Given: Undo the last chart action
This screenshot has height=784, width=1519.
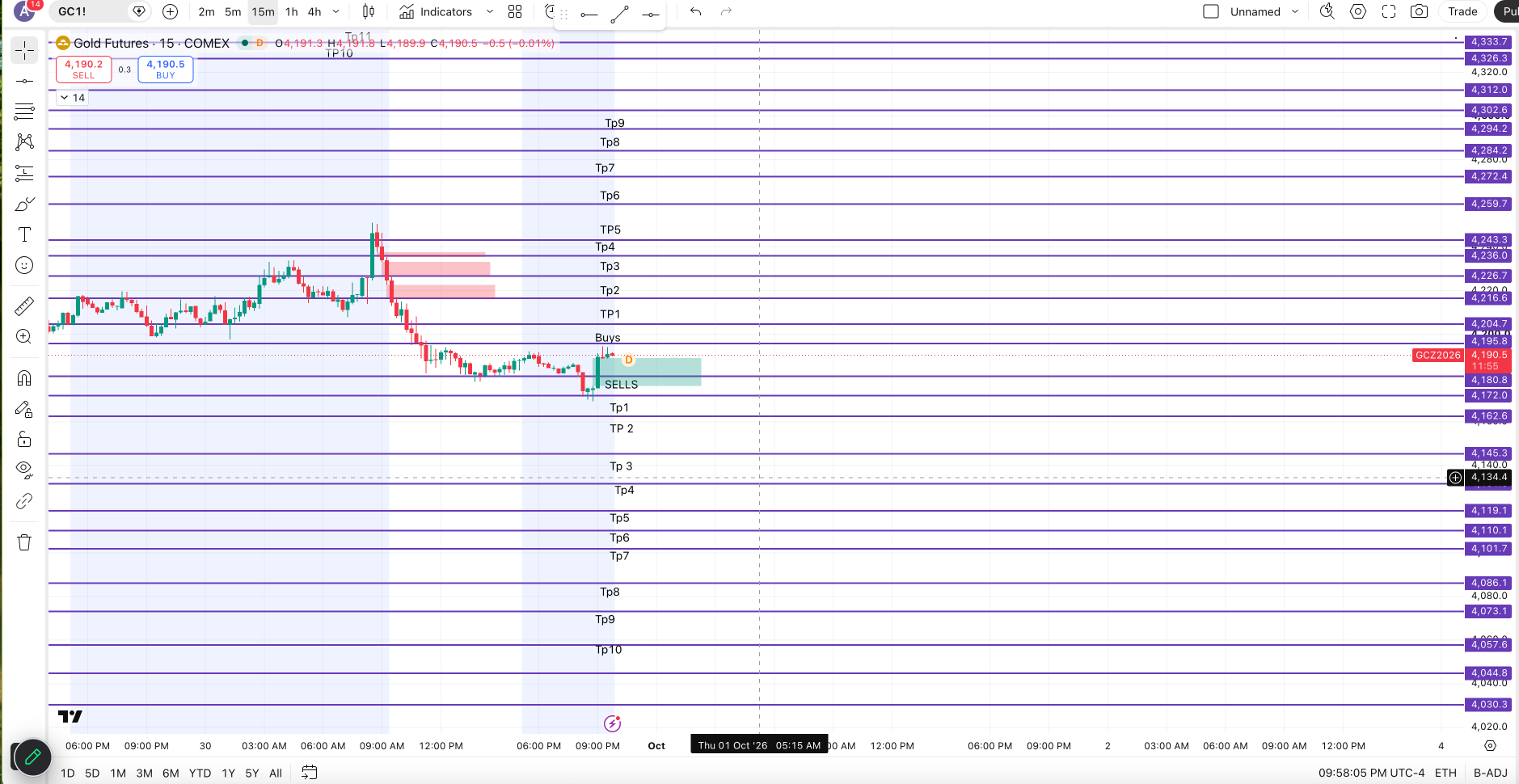Looking at the screenshot, I should (695, 11).
